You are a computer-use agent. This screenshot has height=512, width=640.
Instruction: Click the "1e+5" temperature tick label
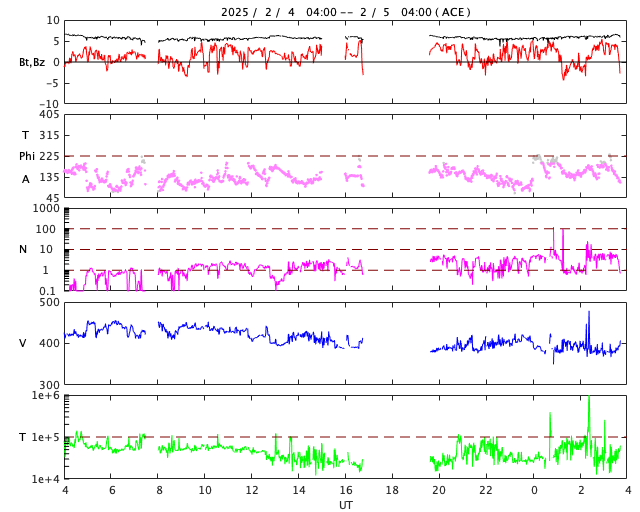(46, 437)
